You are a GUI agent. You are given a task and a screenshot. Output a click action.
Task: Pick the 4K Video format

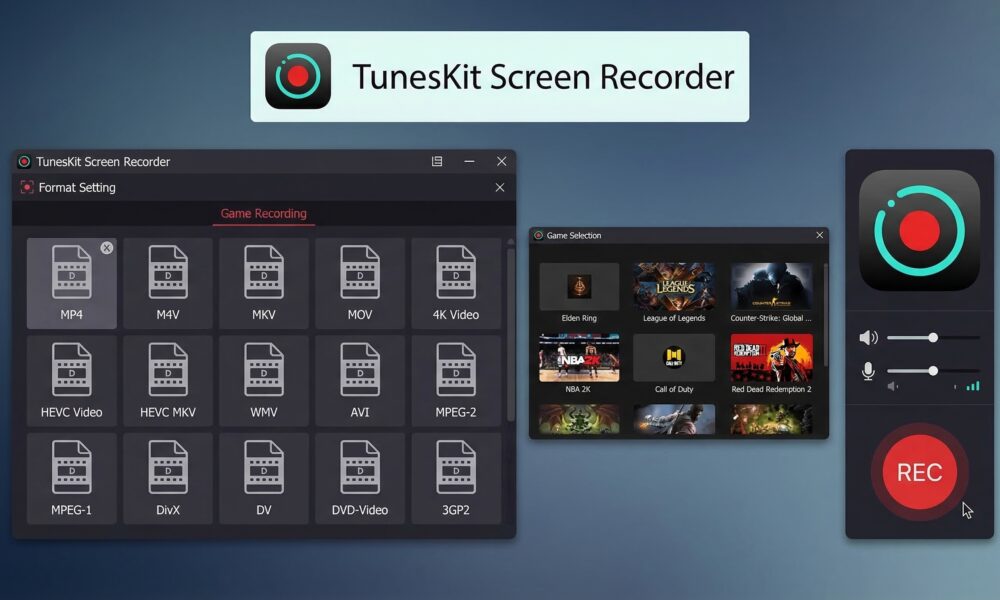click(x=455, y=282)
